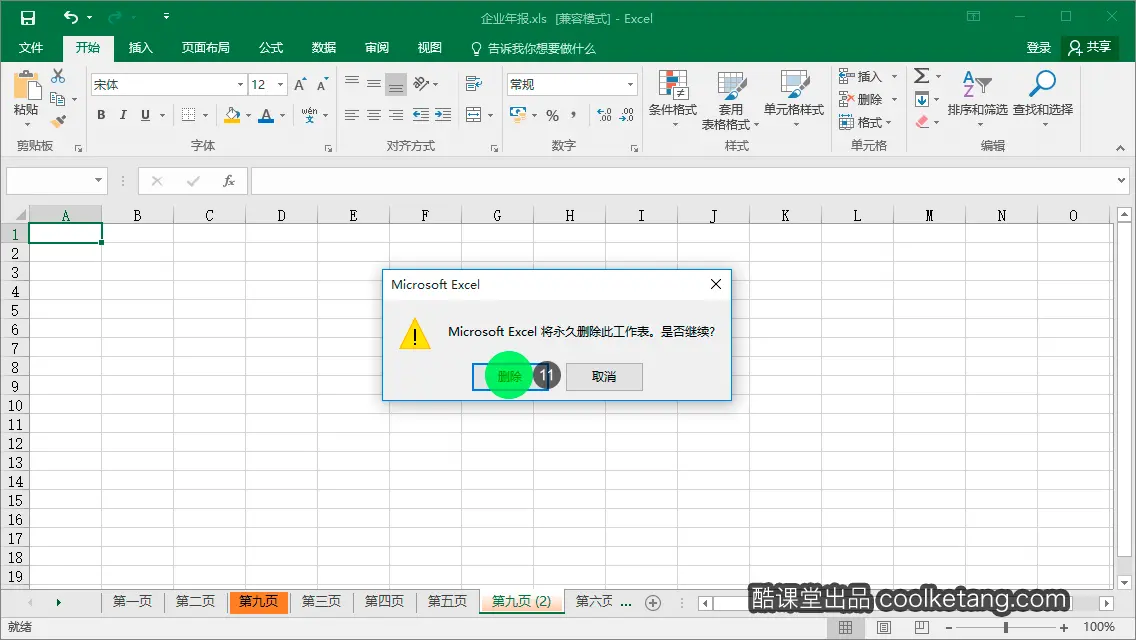The width and height of the screenshot is (1136, 640).
Task: Open Find and Select (查找和选择)
Action: (1043, 98)
